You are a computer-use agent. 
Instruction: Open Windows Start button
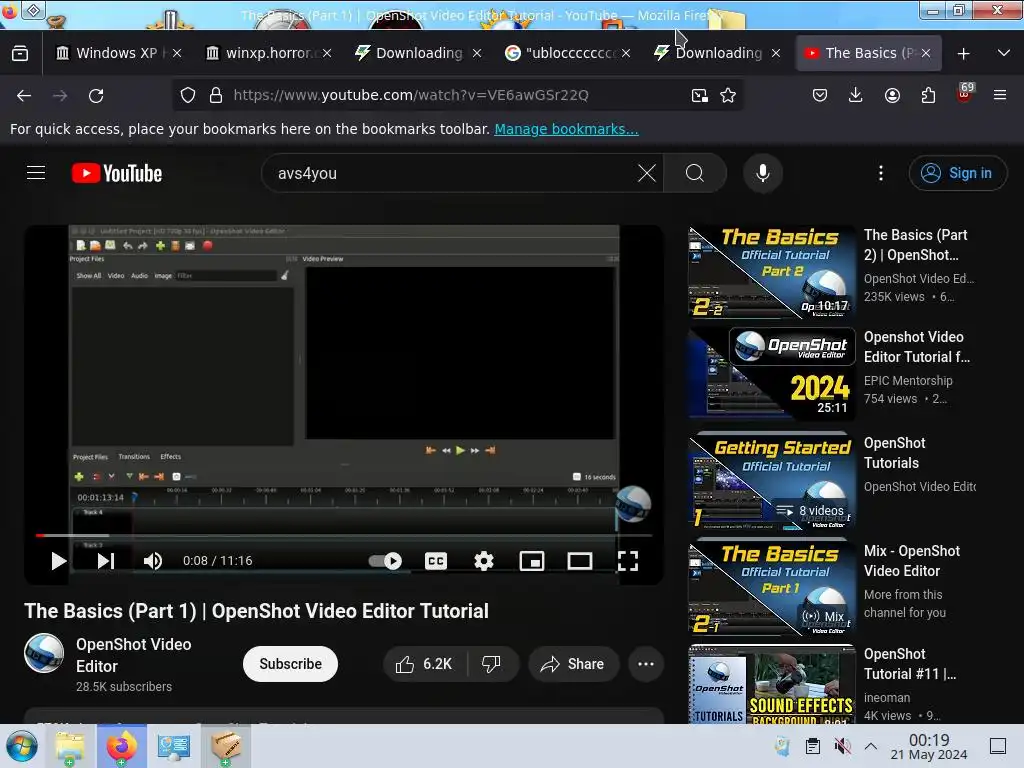tap(22, 746)
